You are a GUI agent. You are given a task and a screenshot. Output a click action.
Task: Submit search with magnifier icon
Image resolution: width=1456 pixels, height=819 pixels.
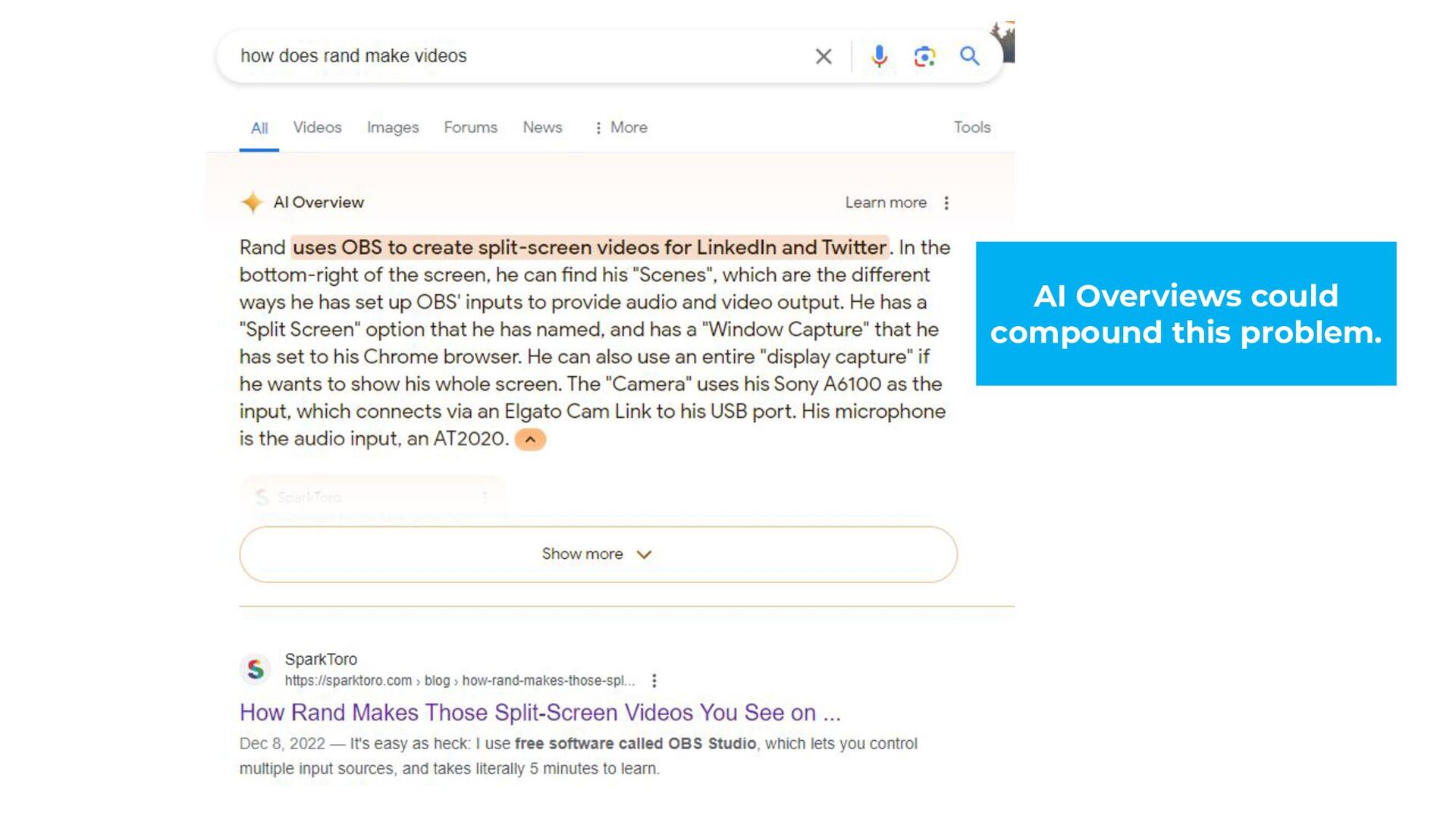[969, 56]
